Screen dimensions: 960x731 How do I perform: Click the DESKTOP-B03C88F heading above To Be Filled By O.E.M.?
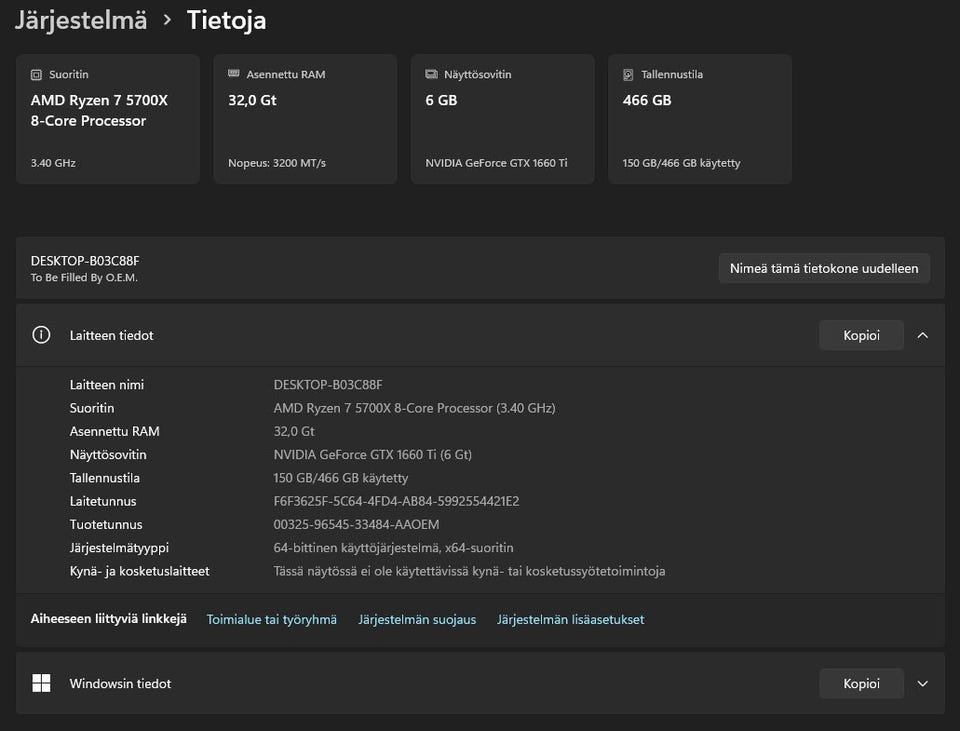pyautogui.click(x=85, y=261)
